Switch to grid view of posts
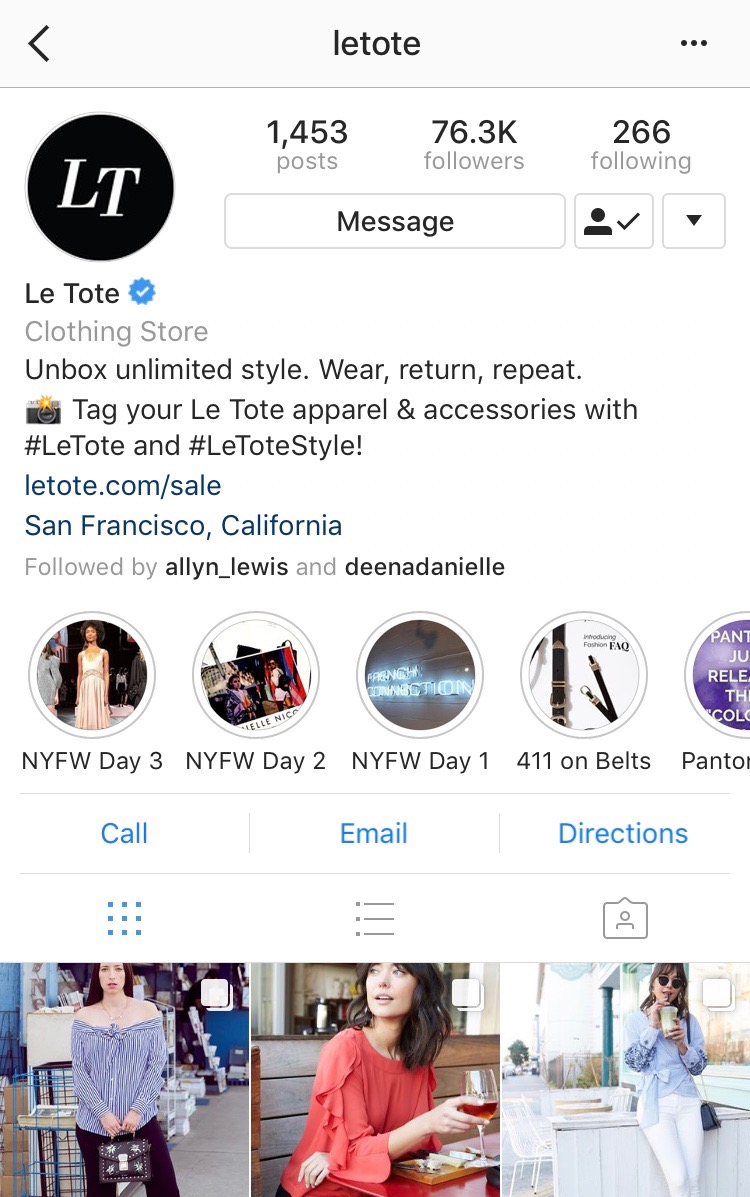The width and height of the screenshot is (750, 1197). pyautogui.click(x=124, y=918)
